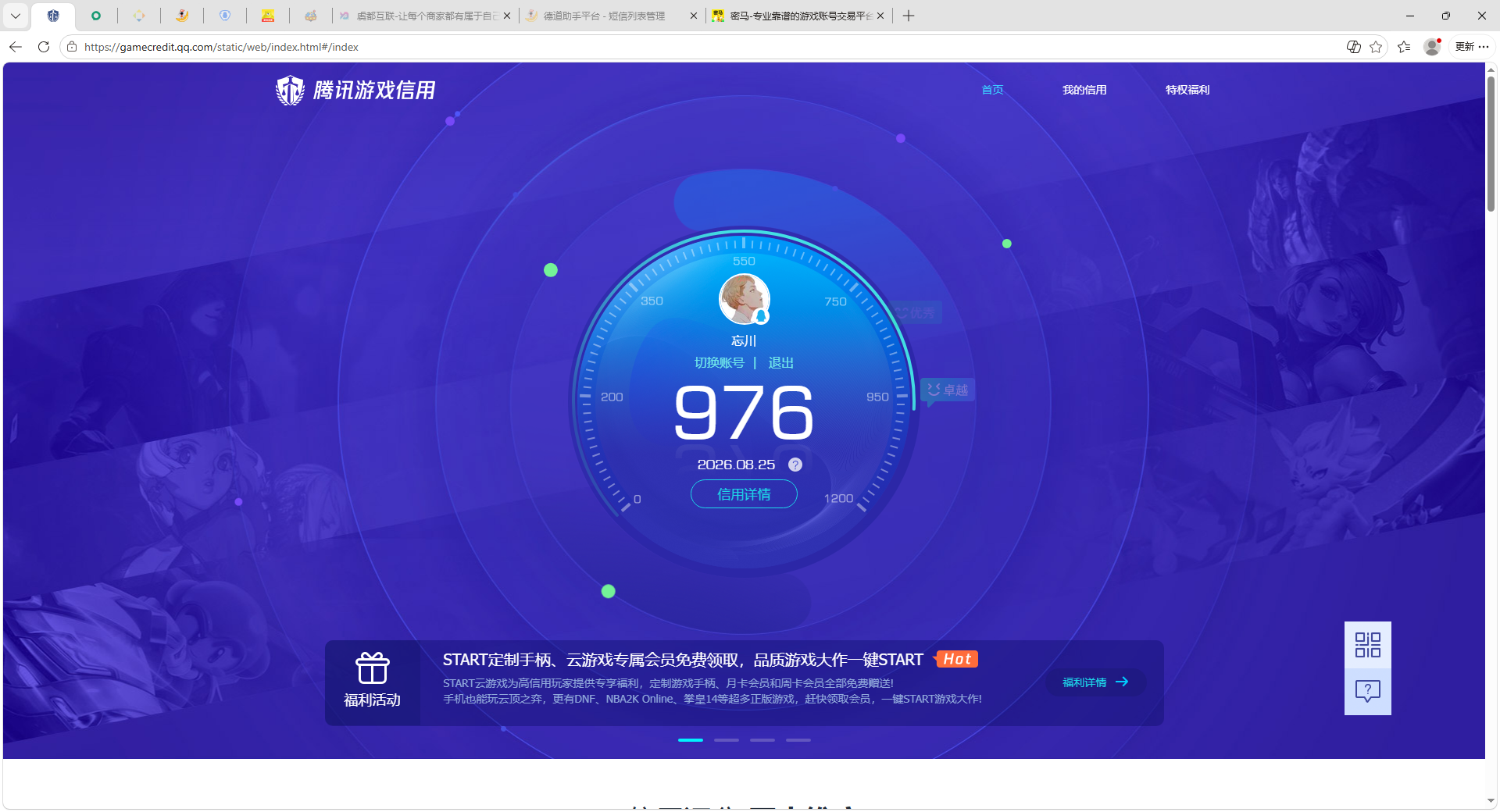This screenshot has height=812, width=1500.
Task: Show the QR code floating icon
Action: pos(1368,645)
